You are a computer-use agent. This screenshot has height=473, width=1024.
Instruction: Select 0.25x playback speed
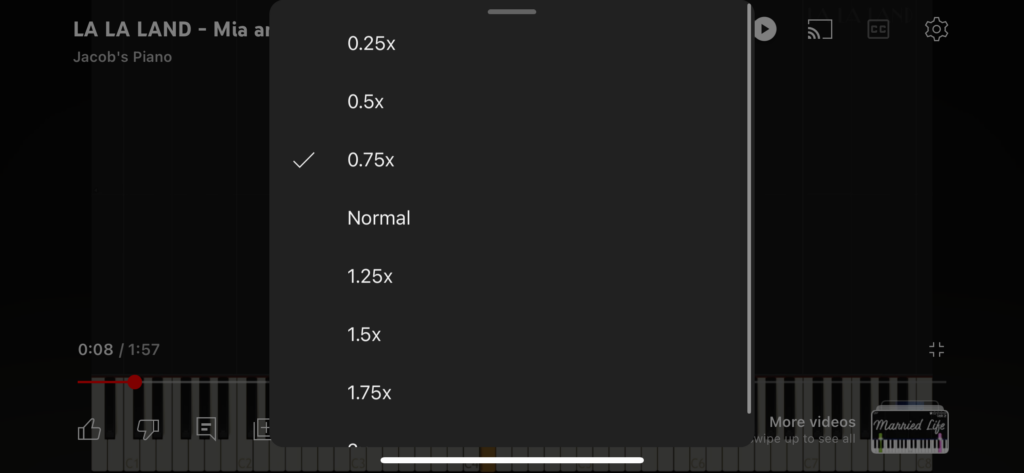pyautogui.click(x=511, y=44)
